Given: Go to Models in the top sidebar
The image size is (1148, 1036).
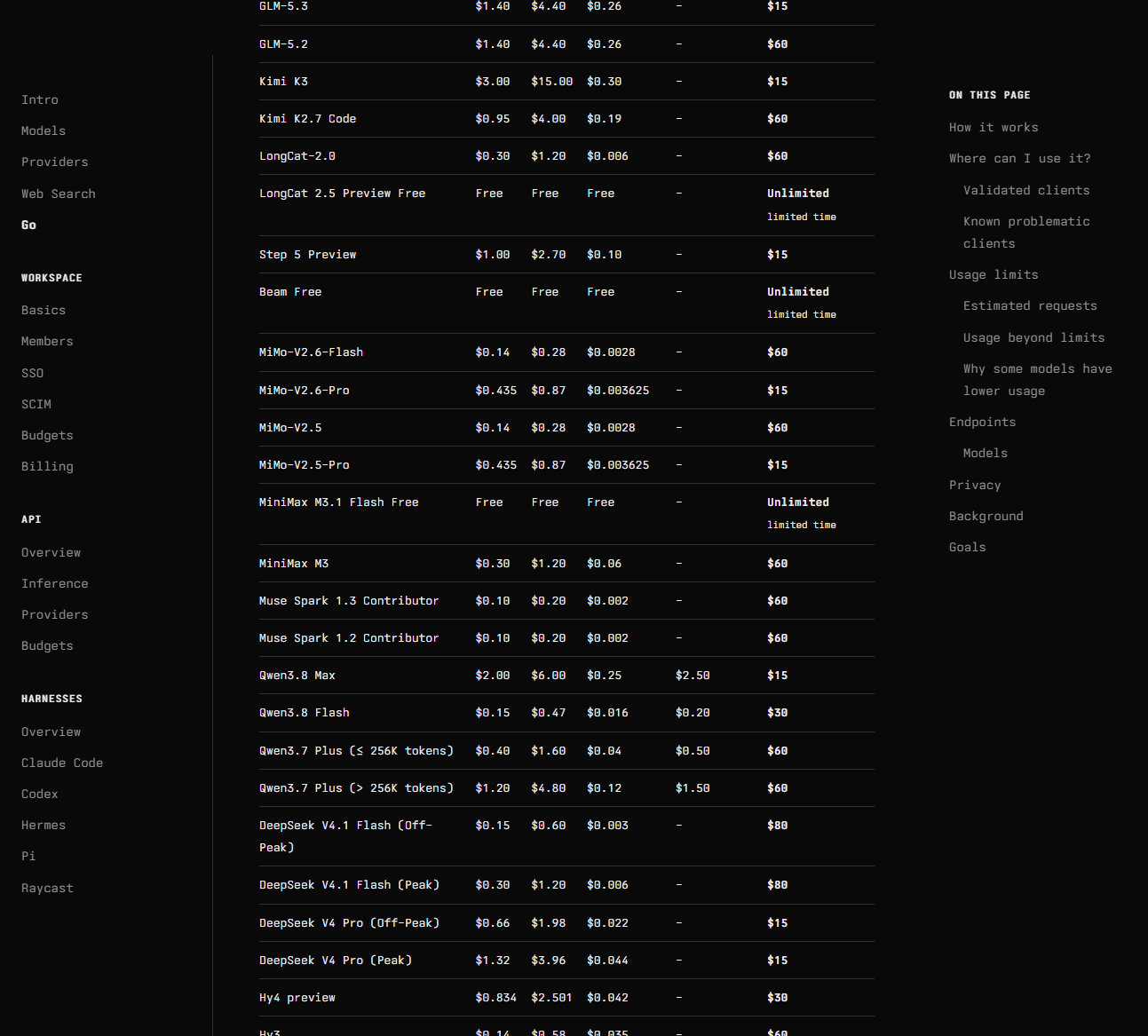Looking at the screenshot, I should click(44, 130).
